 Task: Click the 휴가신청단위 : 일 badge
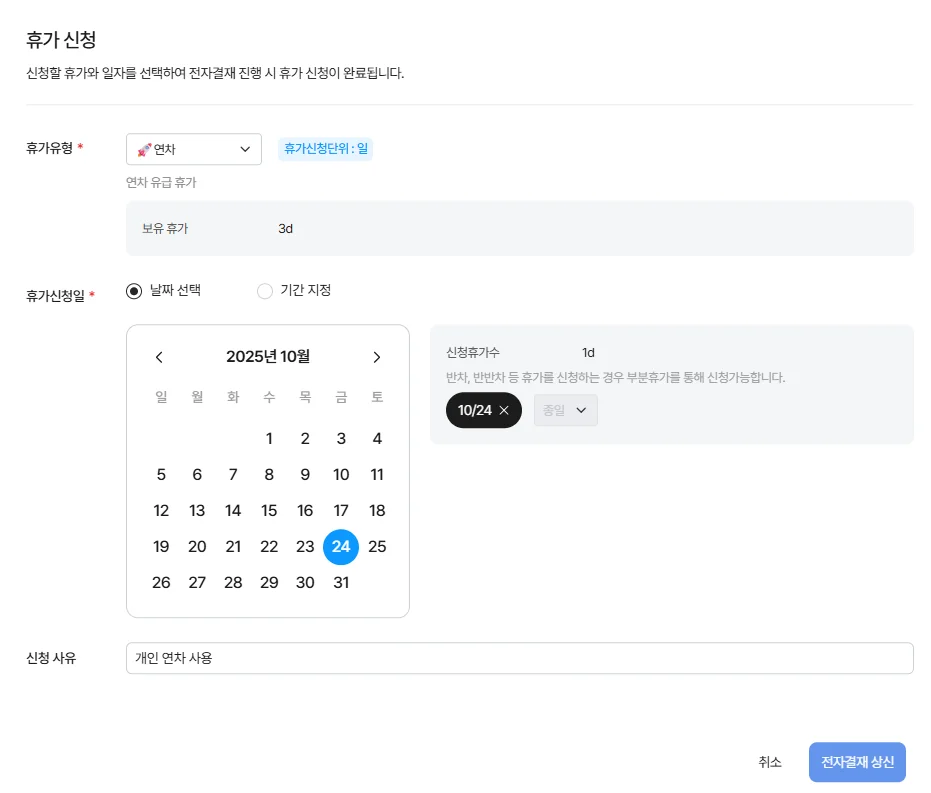[326, 148]
